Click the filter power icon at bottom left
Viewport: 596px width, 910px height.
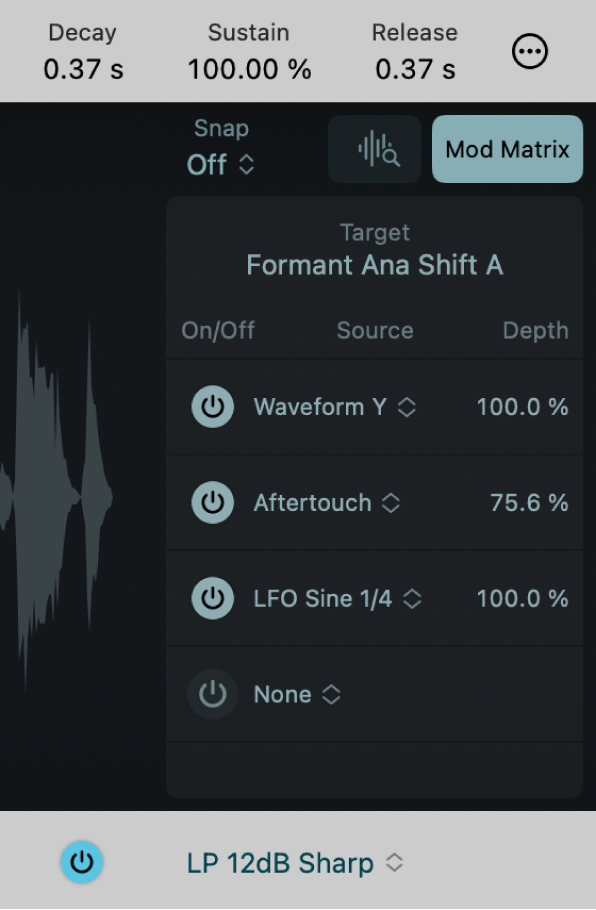(82, 862)
